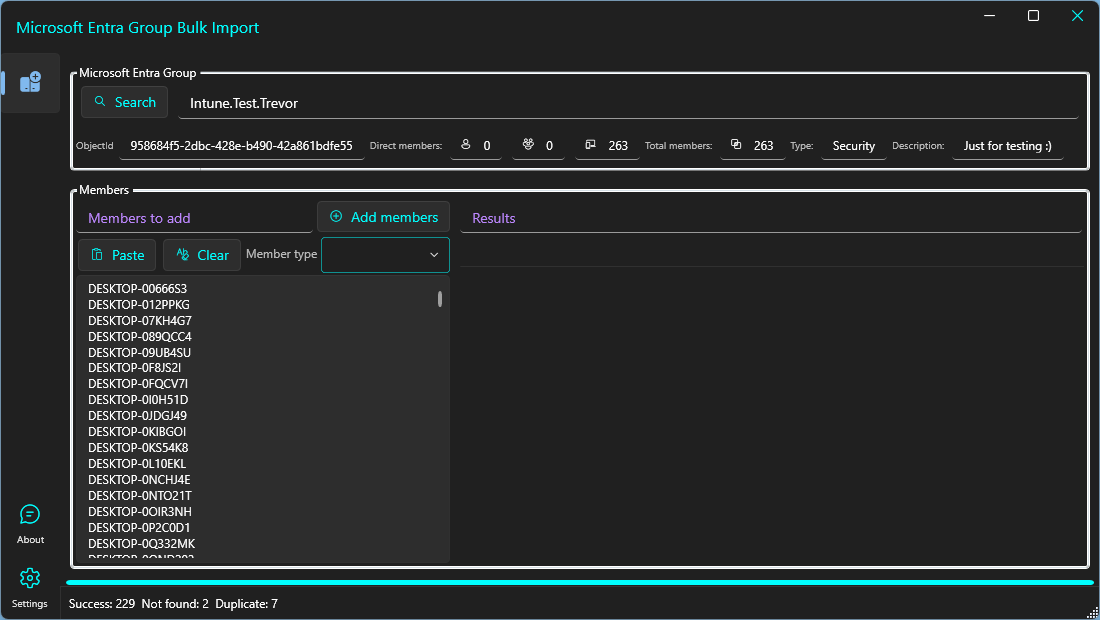The width and height of the screenshot is (1100, 620).
Task: Open the group bulk import sidebar page
Action: tap(30, 83)
